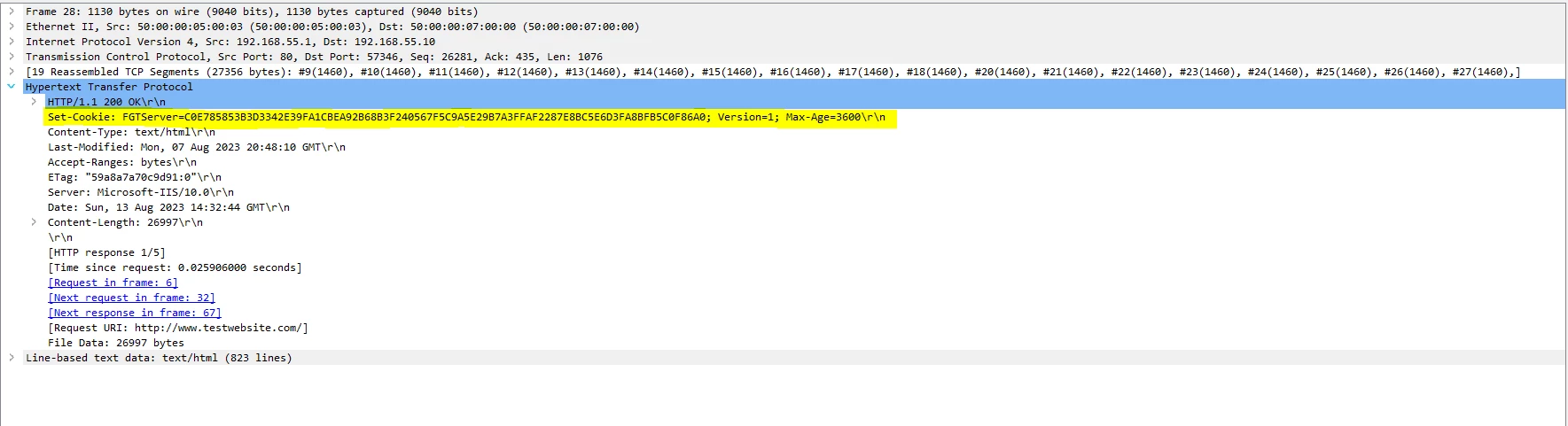Select the Last-Modified header row
The height and width of the screenshot is (426, 1568).
pyautogui.click(x=197, y=147)
